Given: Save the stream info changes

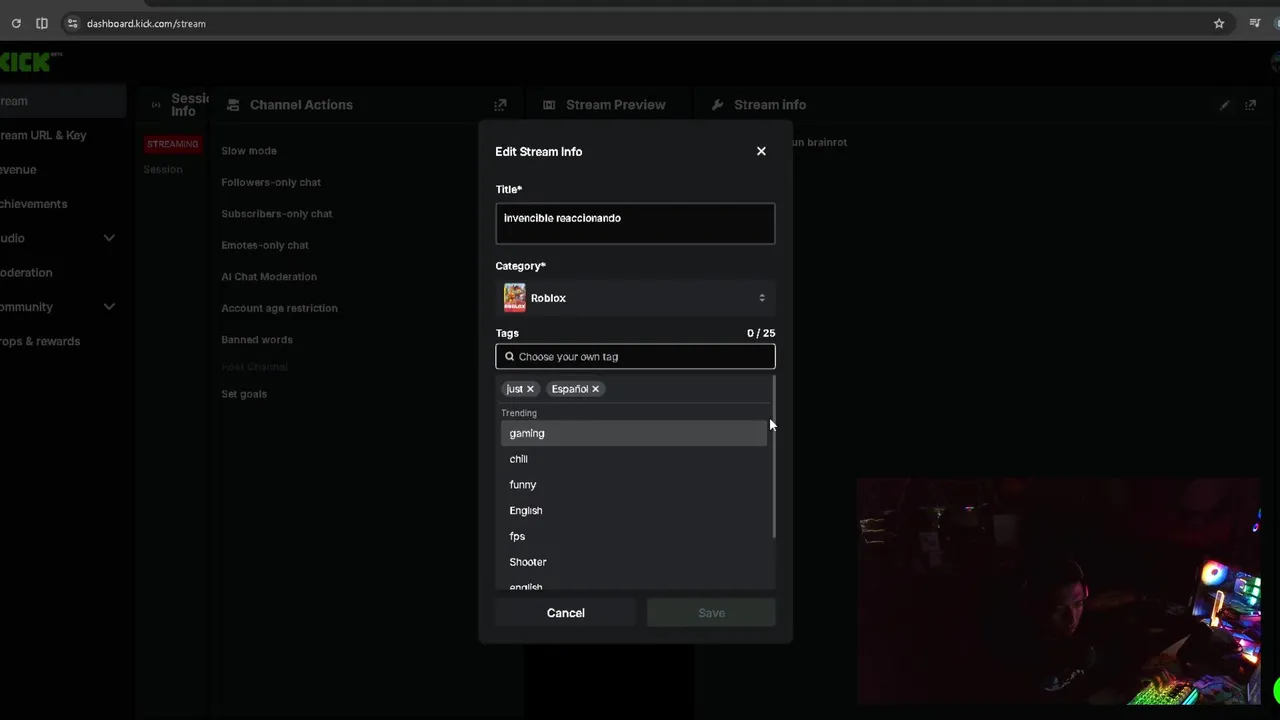Looking at the screenshot, I should point(711,613).
